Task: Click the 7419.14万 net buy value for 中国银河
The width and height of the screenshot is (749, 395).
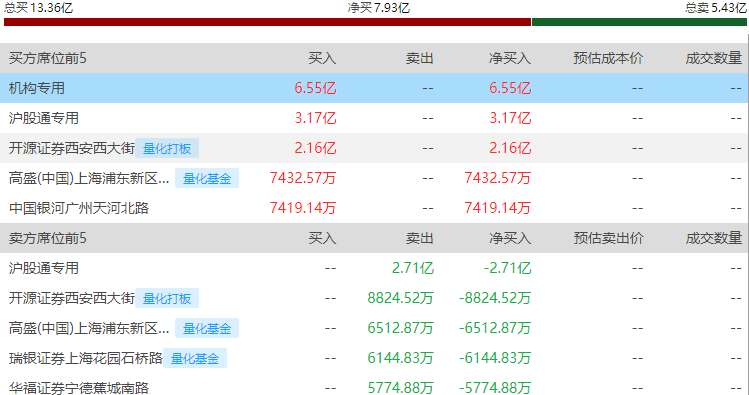Action: [x=497, y=208]
